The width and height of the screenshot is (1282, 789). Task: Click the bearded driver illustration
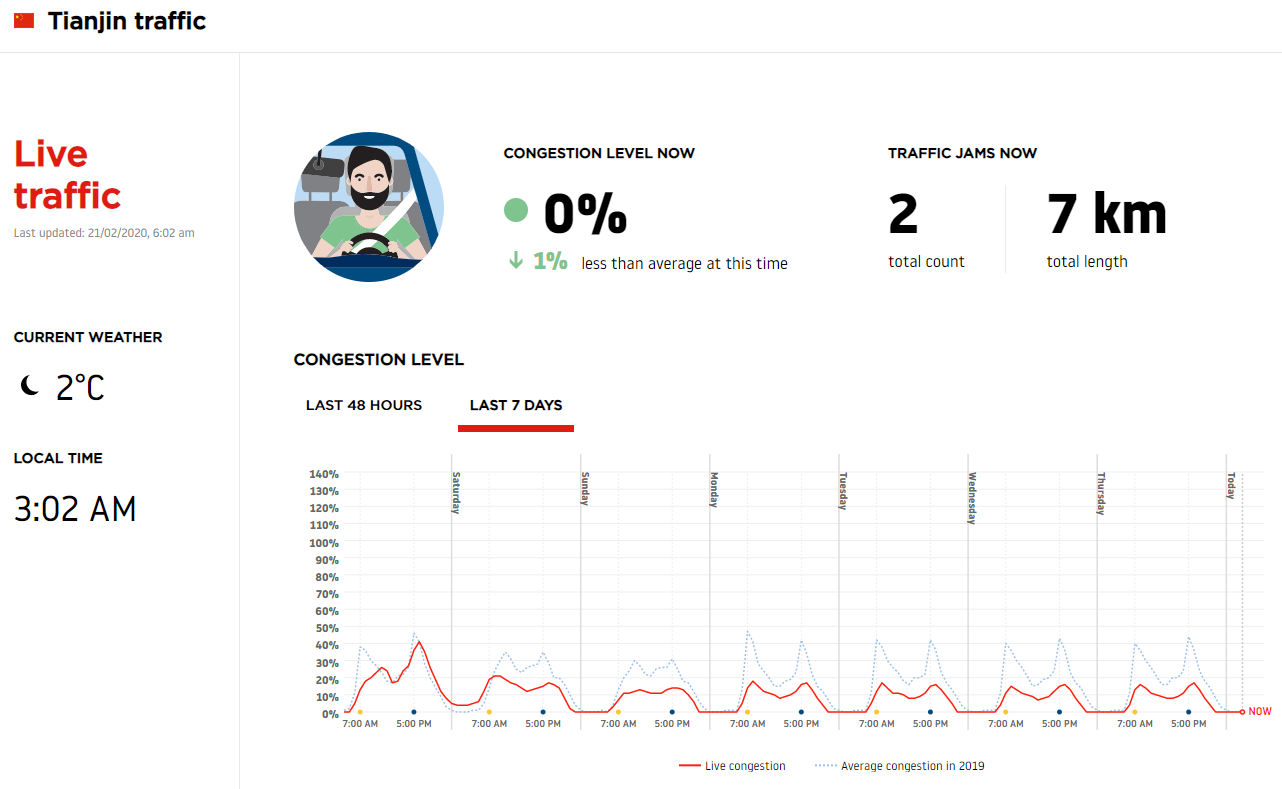[x=368, y=207]
